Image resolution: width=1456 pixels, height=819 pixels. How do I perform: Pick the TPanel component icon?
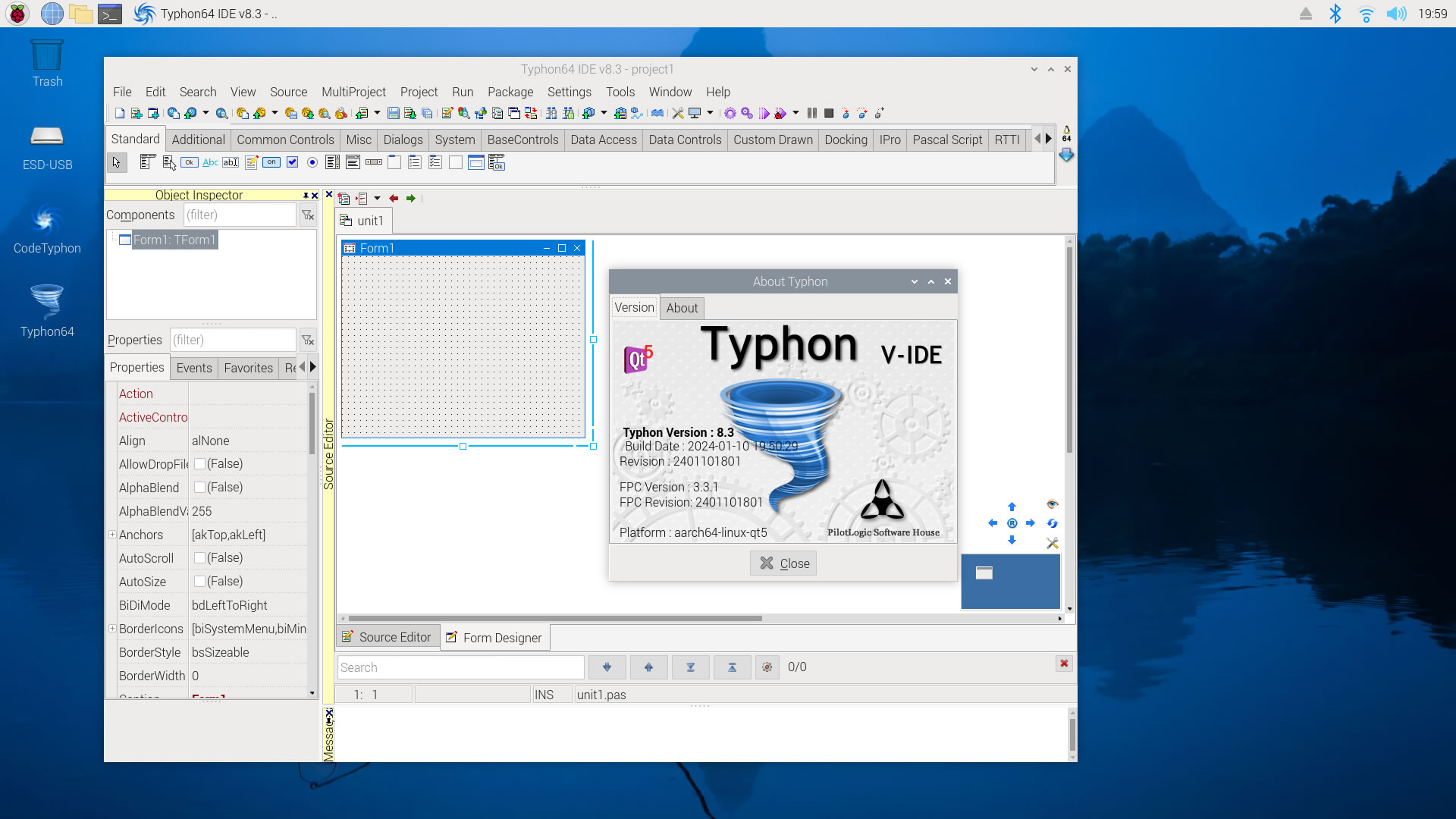[456, 162]
